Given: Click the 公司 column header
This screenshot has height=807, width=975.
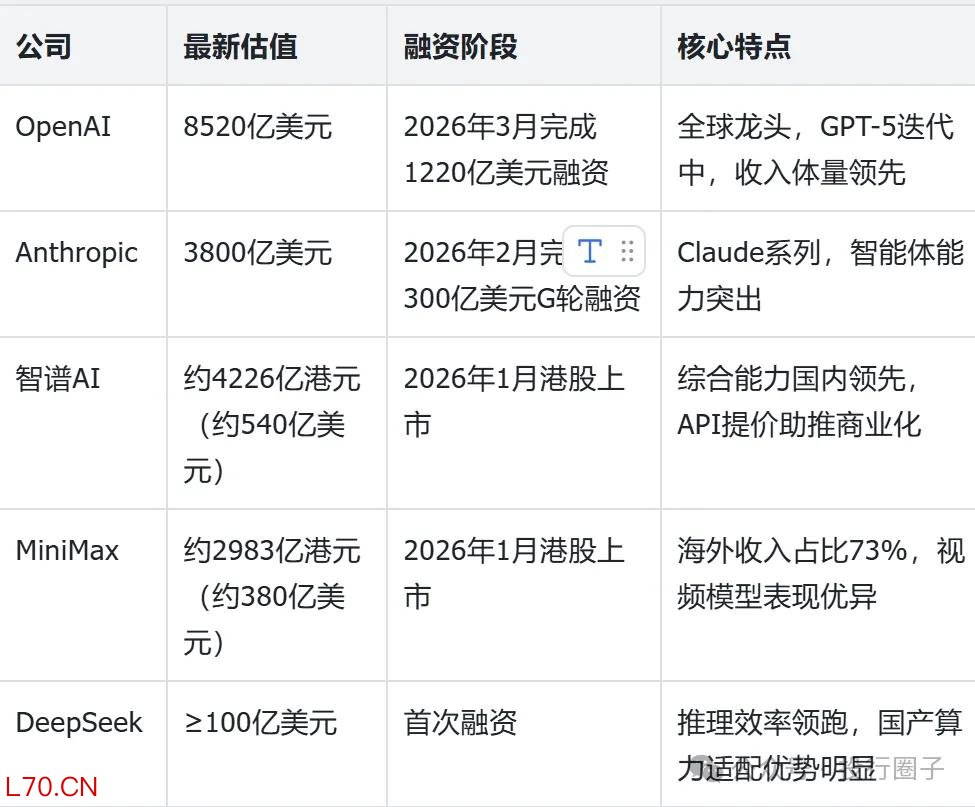Looking at the screenshot, I should coord(42,46).
